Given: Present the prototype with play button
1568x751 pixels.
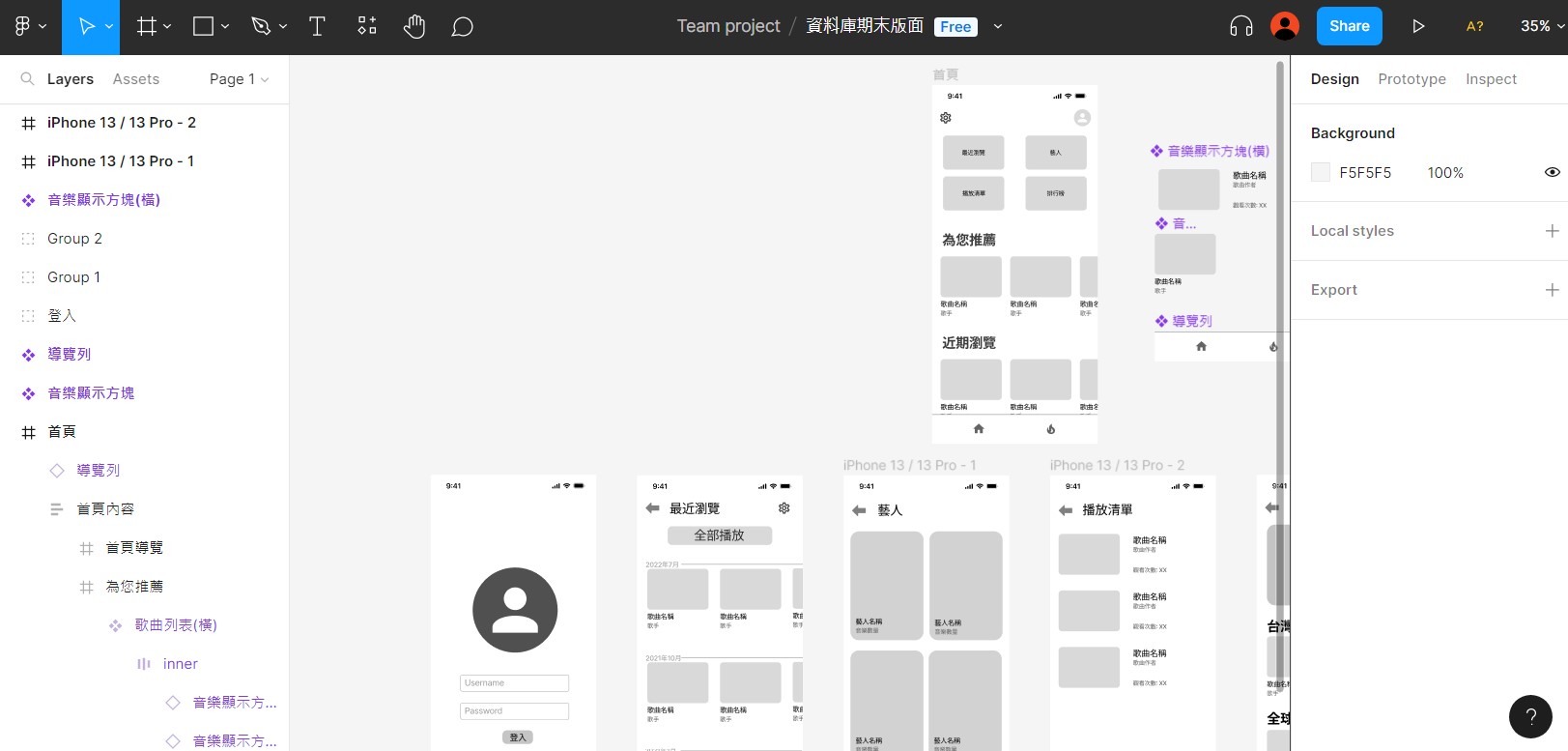Looking at the screenshot, I should click(x=1418, y=27).
